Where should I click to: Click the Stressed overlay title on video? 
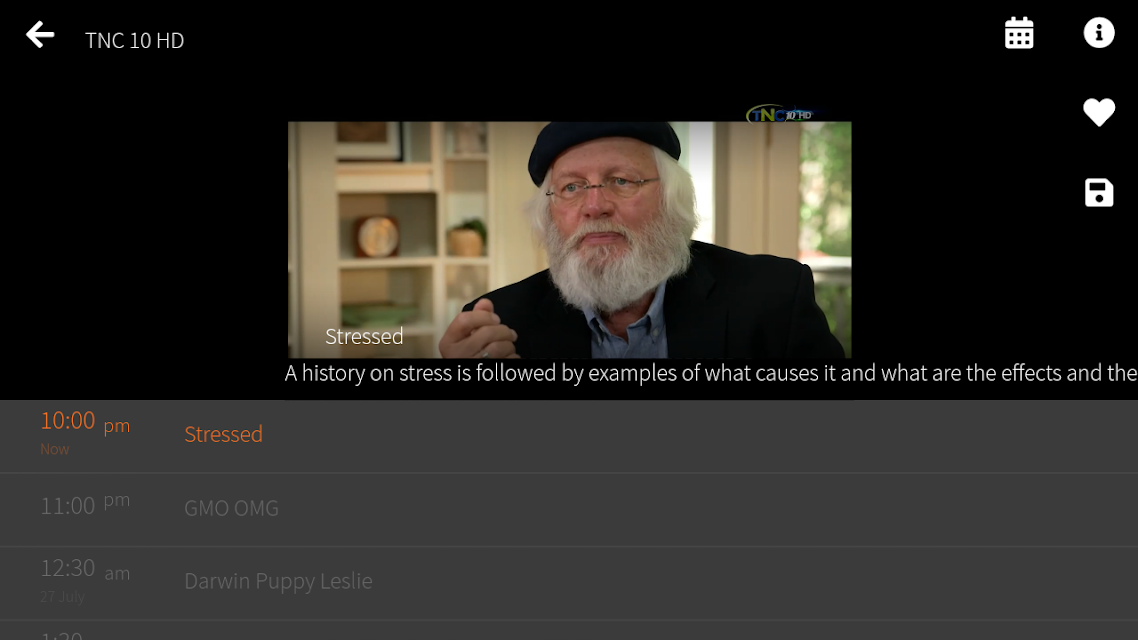click(364, 336)
